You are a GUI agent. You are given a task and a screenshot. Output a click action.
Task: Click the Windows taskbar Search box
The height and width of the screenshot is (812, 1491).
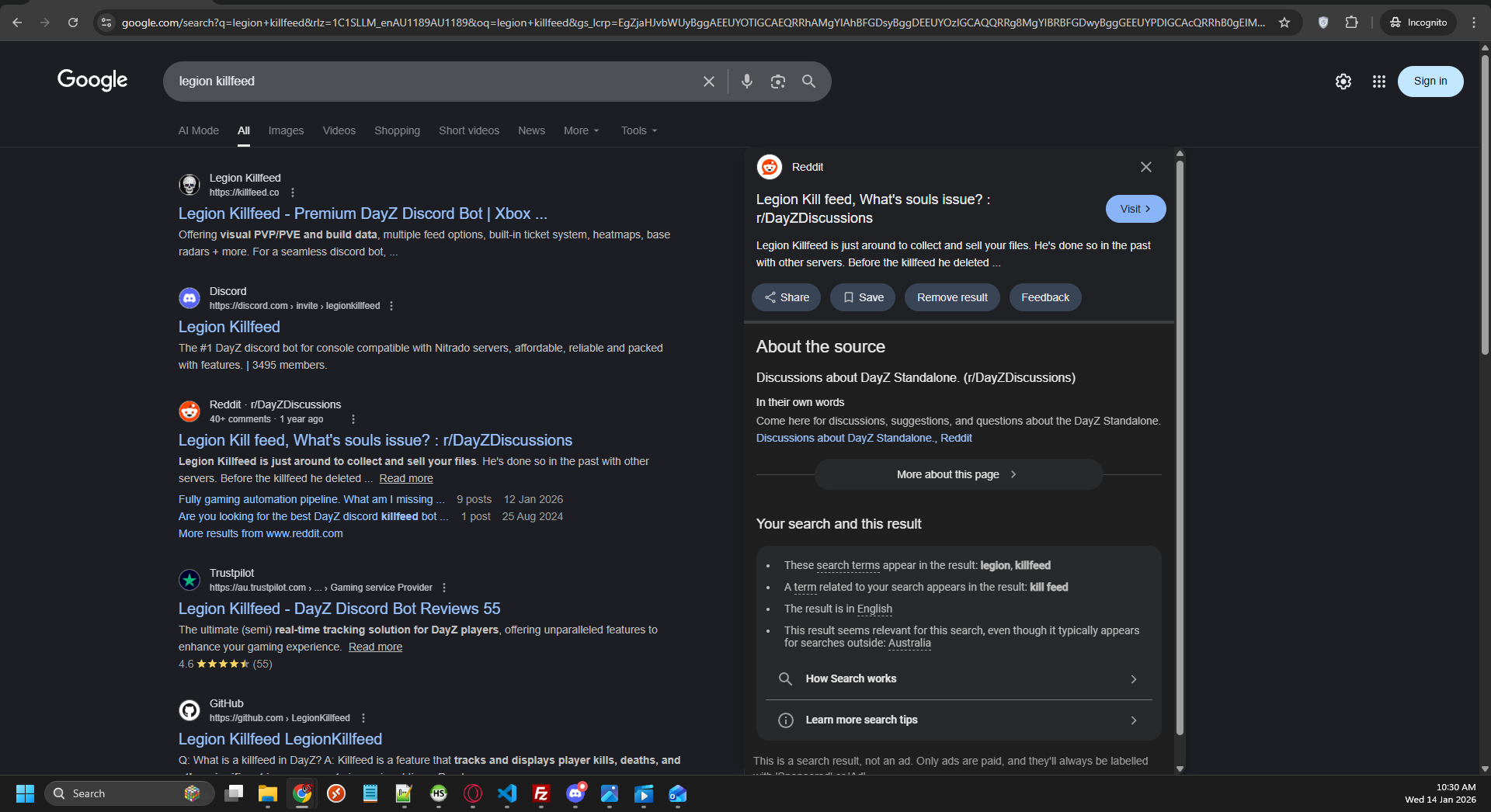coord(129,793)
